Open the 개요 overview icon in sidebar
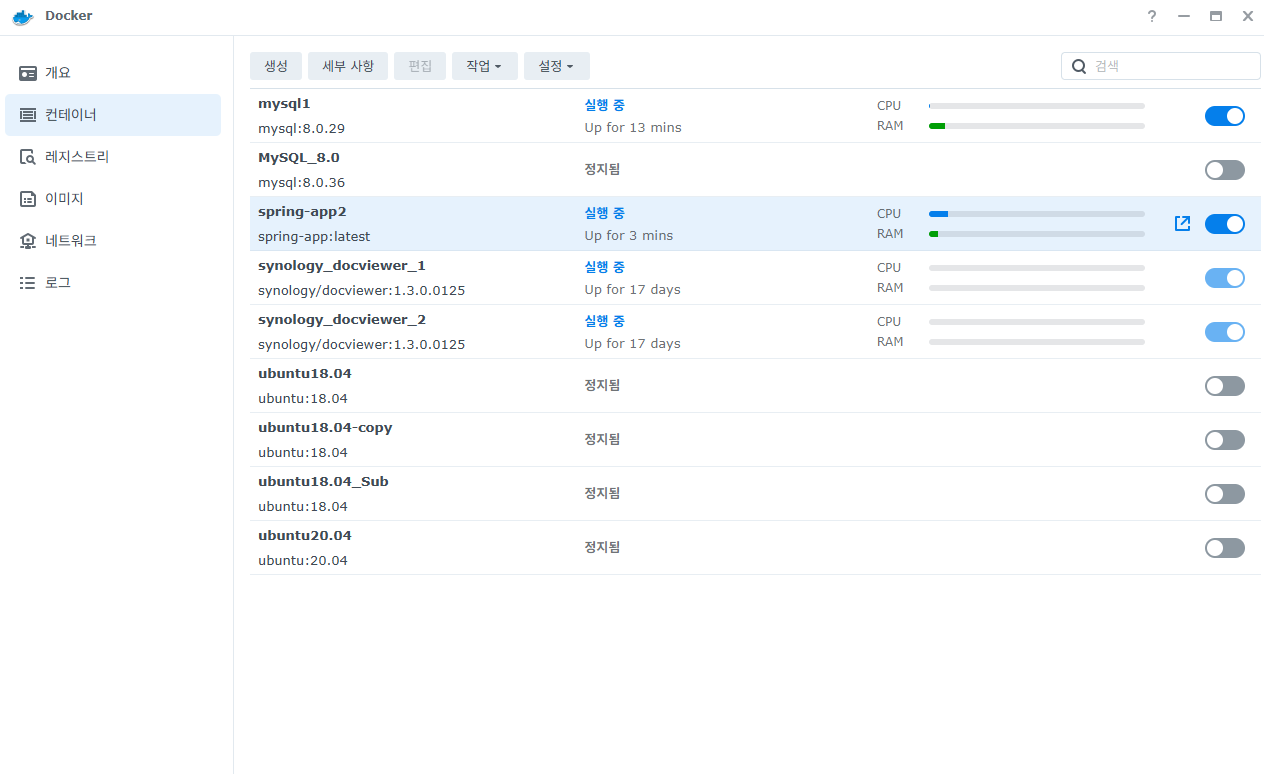The image size is (1264, 774). (x=28, y=73)
